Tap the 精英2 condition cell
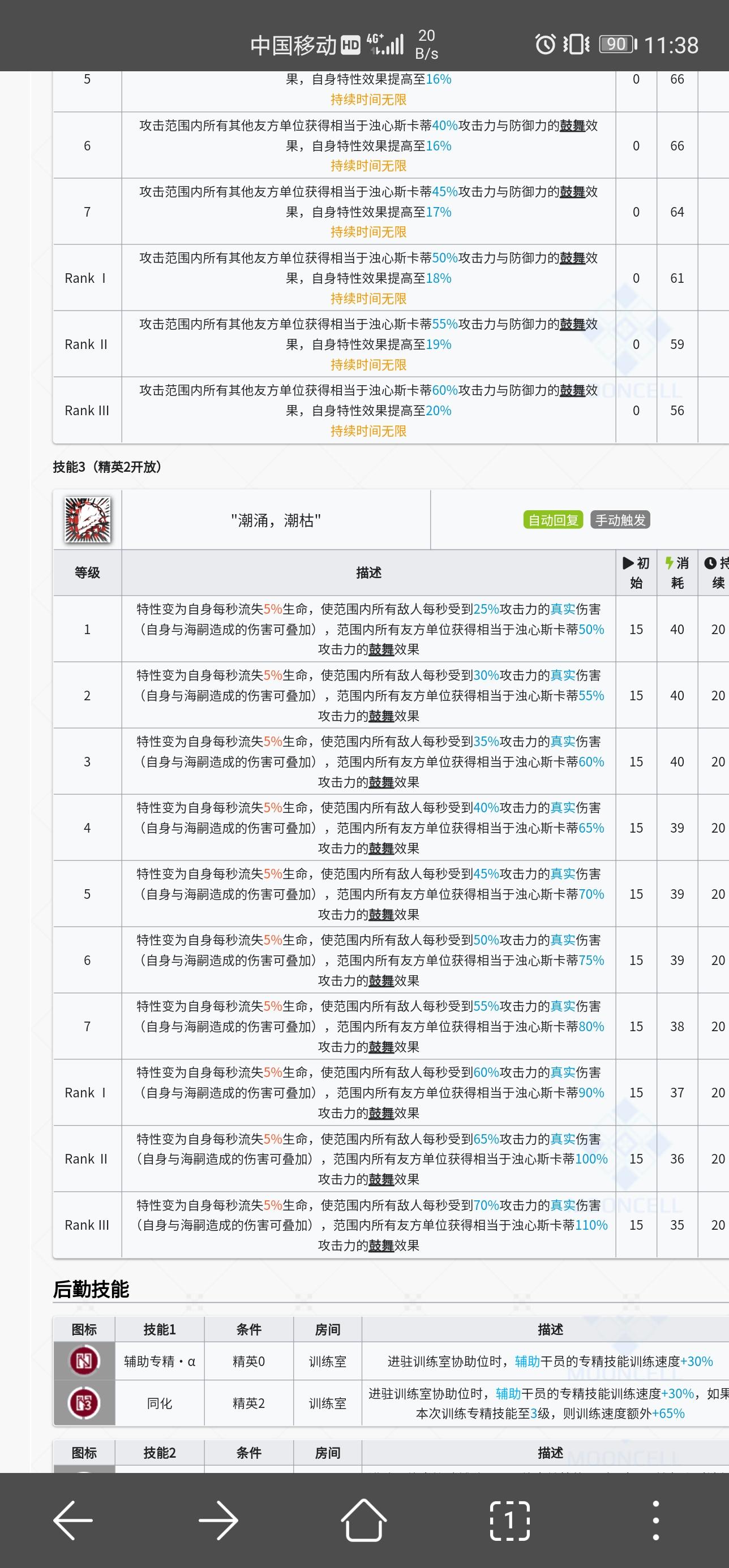729x1568 pixels. [248, 1403]
